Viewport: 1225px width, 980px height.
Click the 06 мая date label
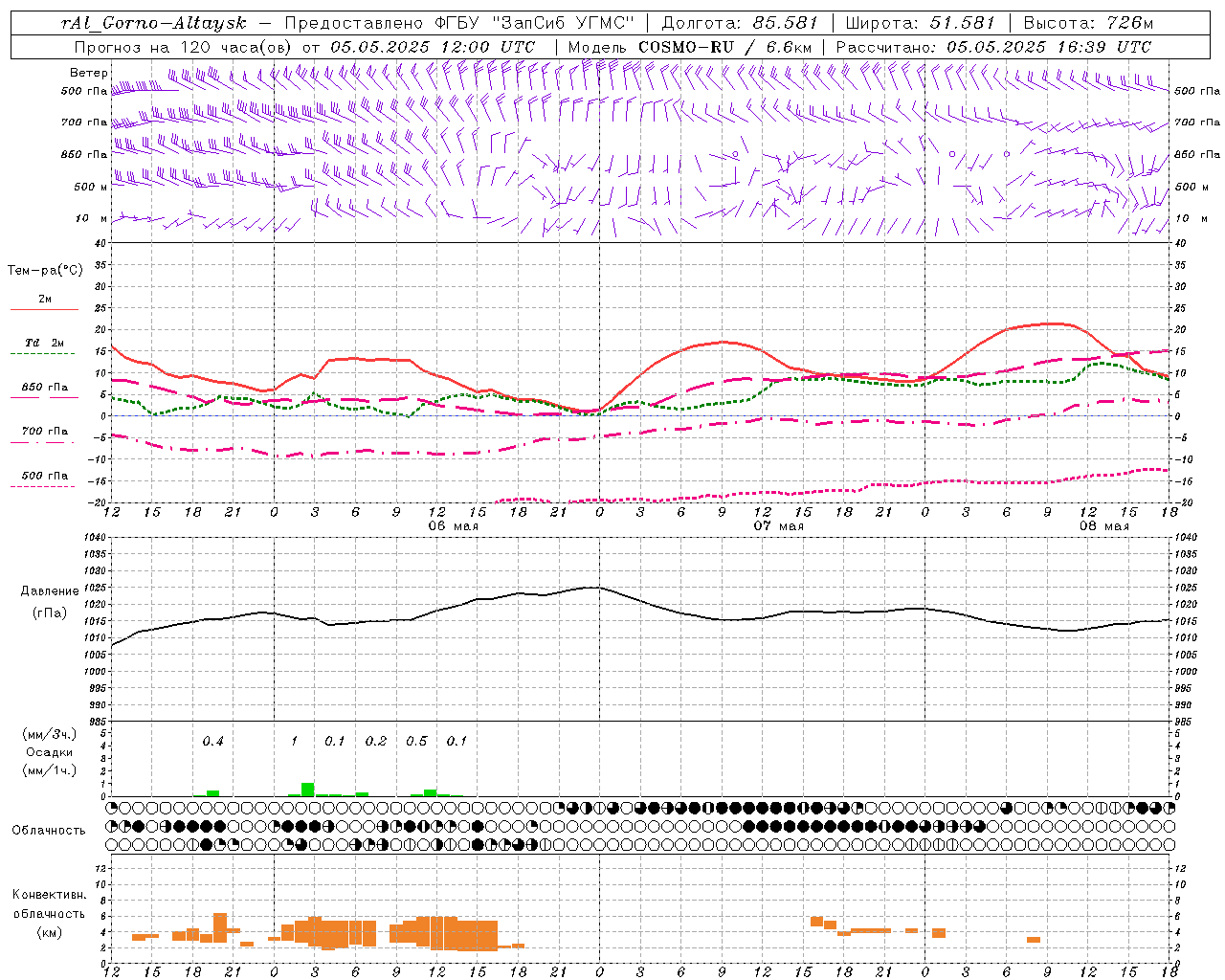tap(453, 526)
